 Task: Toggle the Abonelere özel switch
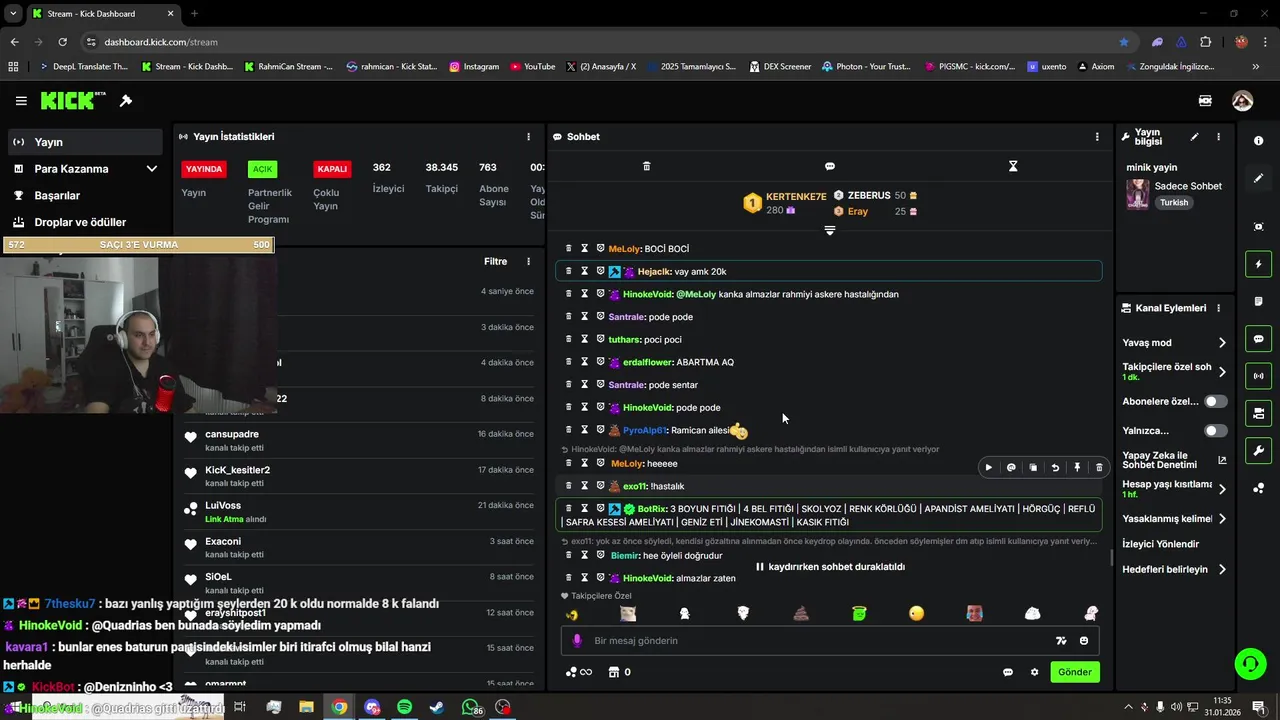[1215, 401]
